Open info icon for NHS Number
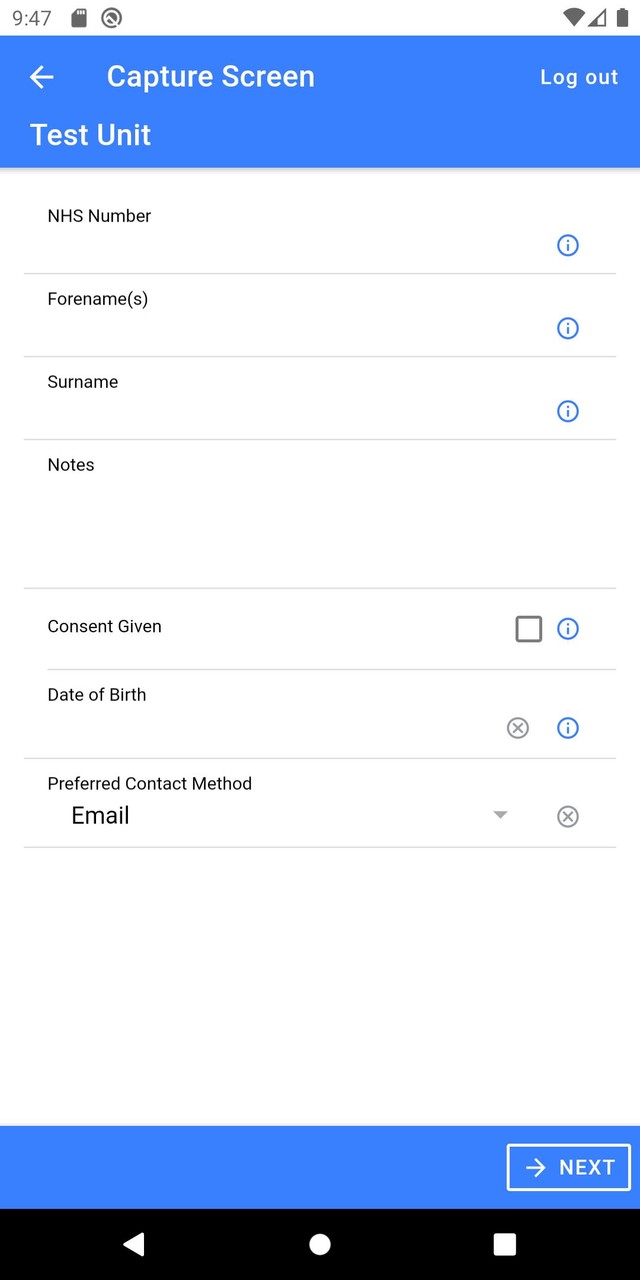 567,245
